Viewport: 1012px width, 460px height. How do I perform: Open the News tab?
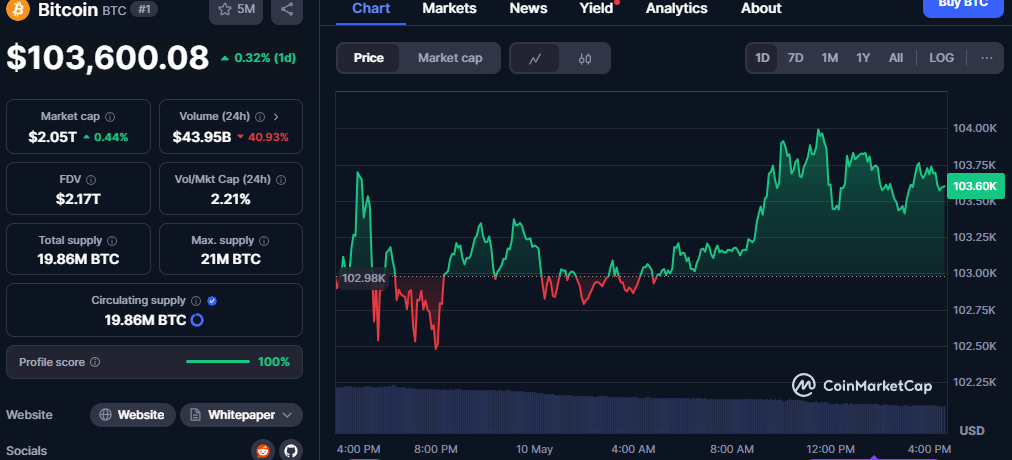tap(528, 9)
